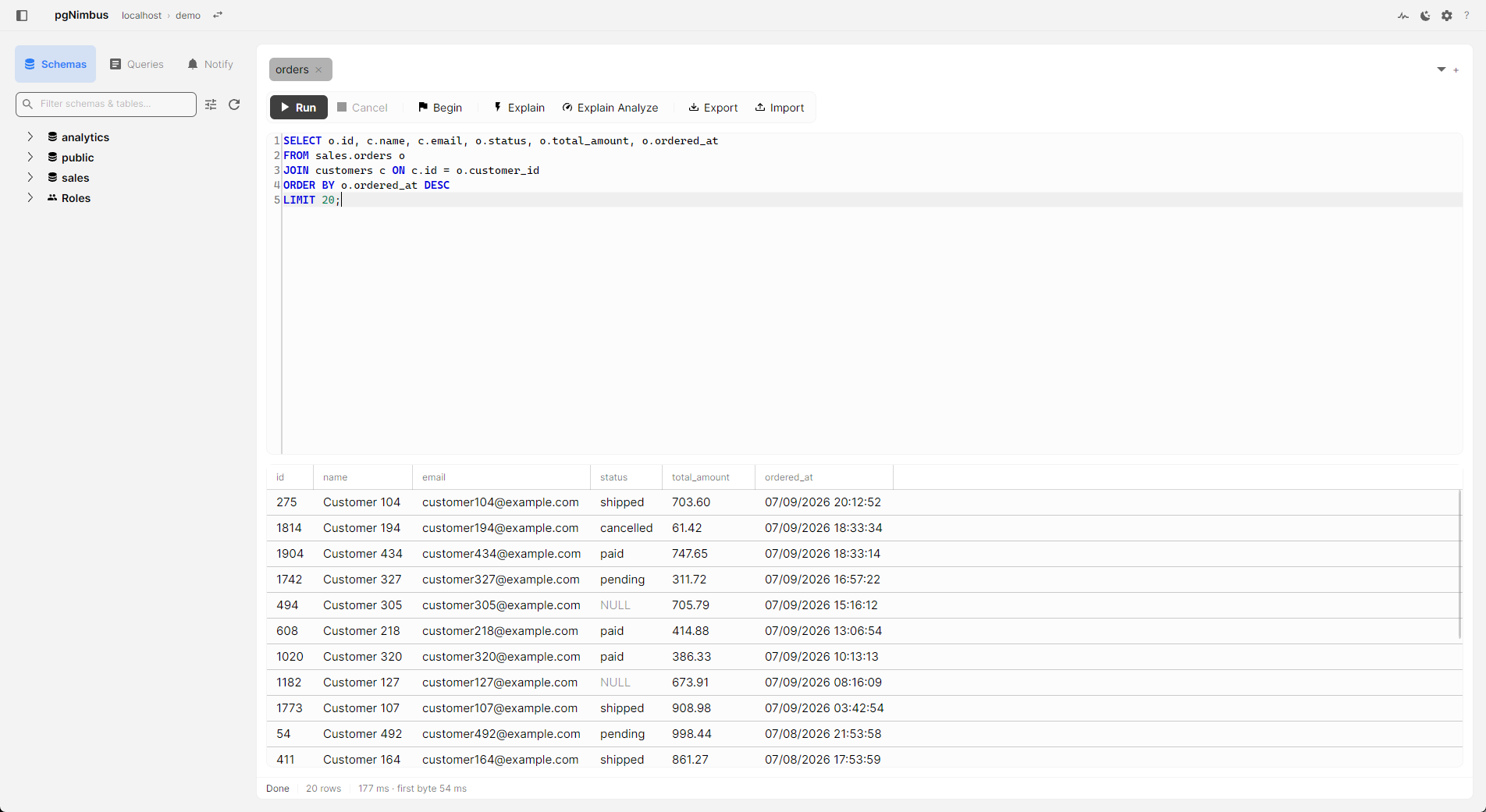Toggle the sidebar panel icon
This screenshot has width=1486, height=812.
pyautogui.click(x=22, y=16)
